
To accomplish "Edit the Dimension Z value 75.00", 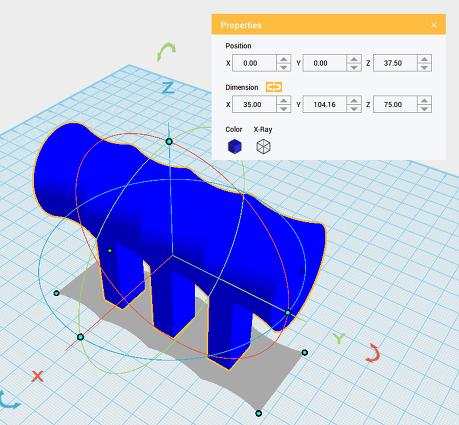I will click(395, 104).
